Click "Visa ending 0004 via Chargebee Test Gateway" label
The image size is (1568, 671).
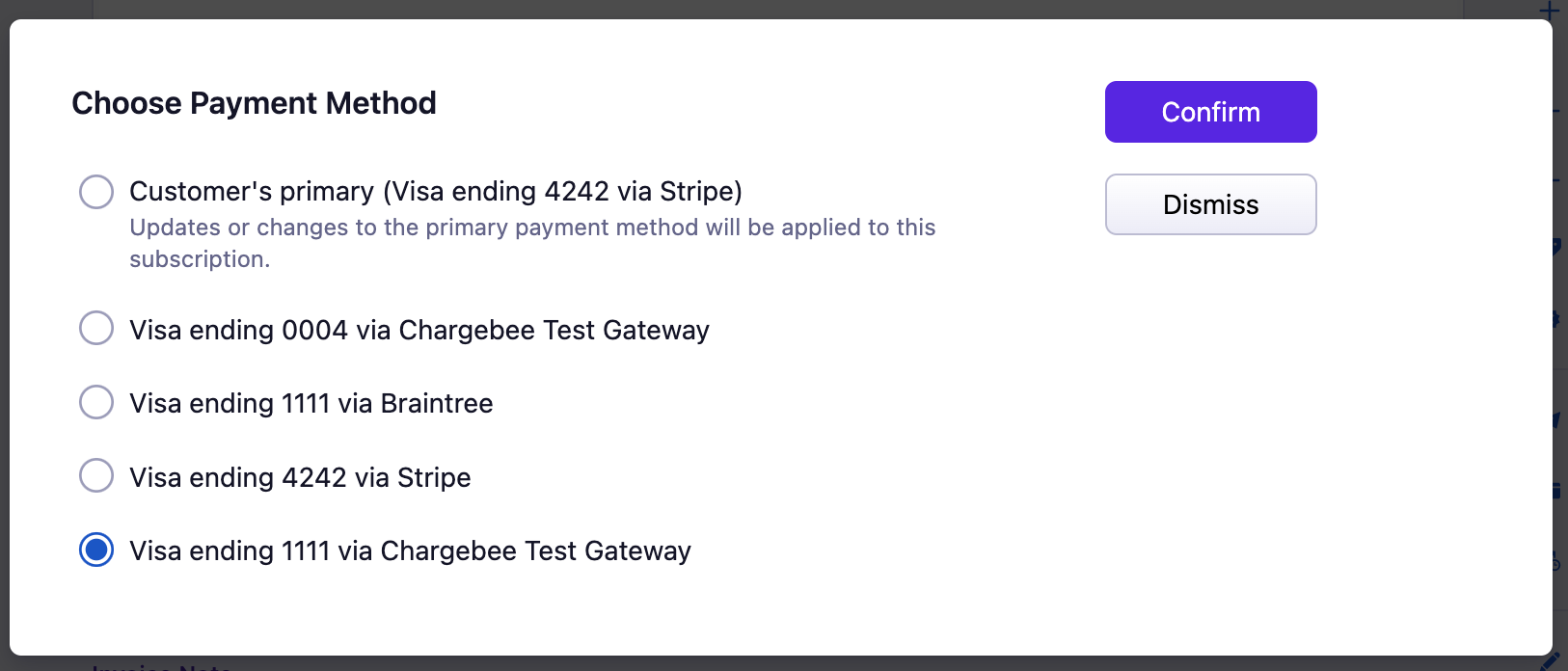(x=419, y=330)
